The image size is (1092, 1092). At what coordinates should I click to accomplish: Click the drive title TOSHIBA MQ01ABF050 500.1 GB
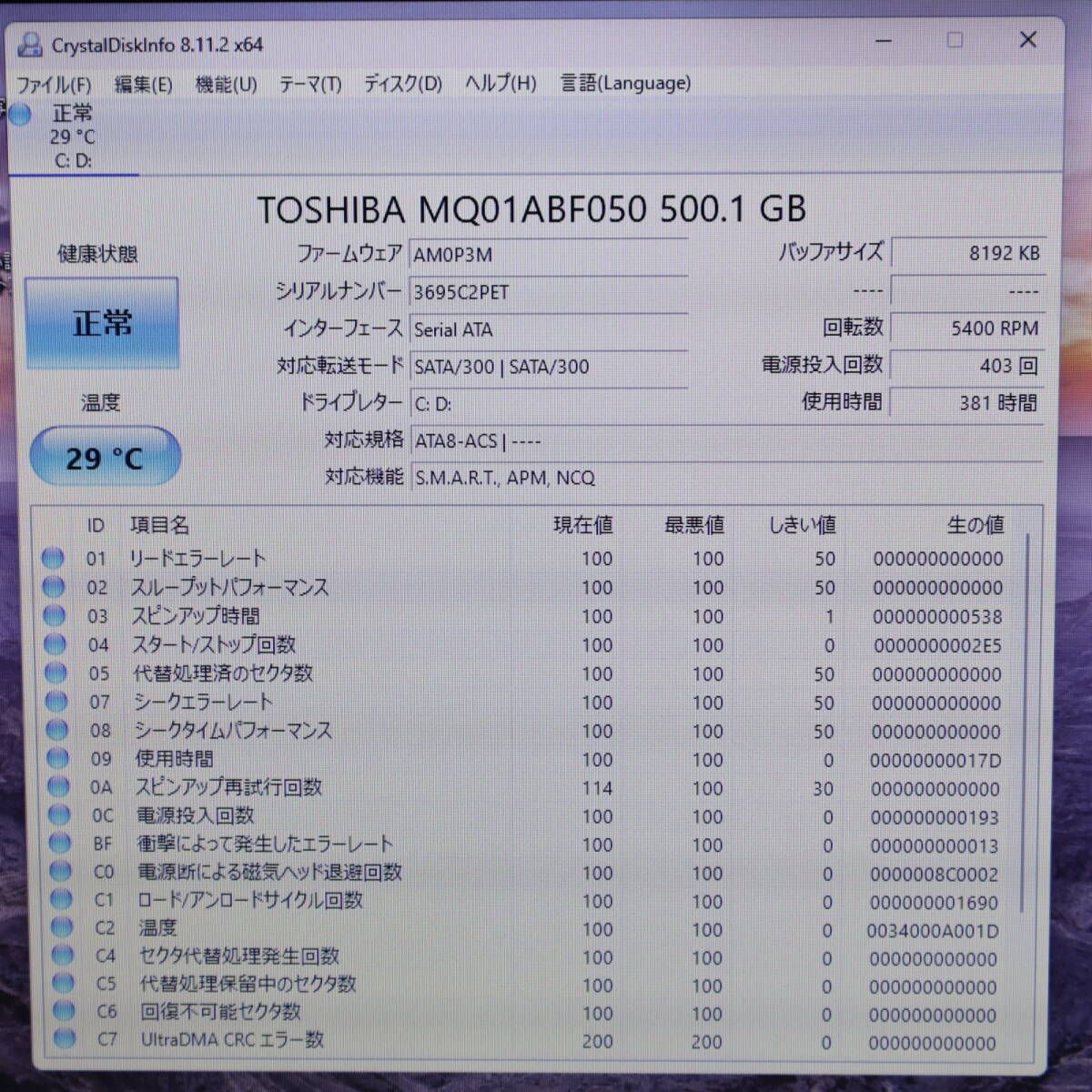pos(531,209)
